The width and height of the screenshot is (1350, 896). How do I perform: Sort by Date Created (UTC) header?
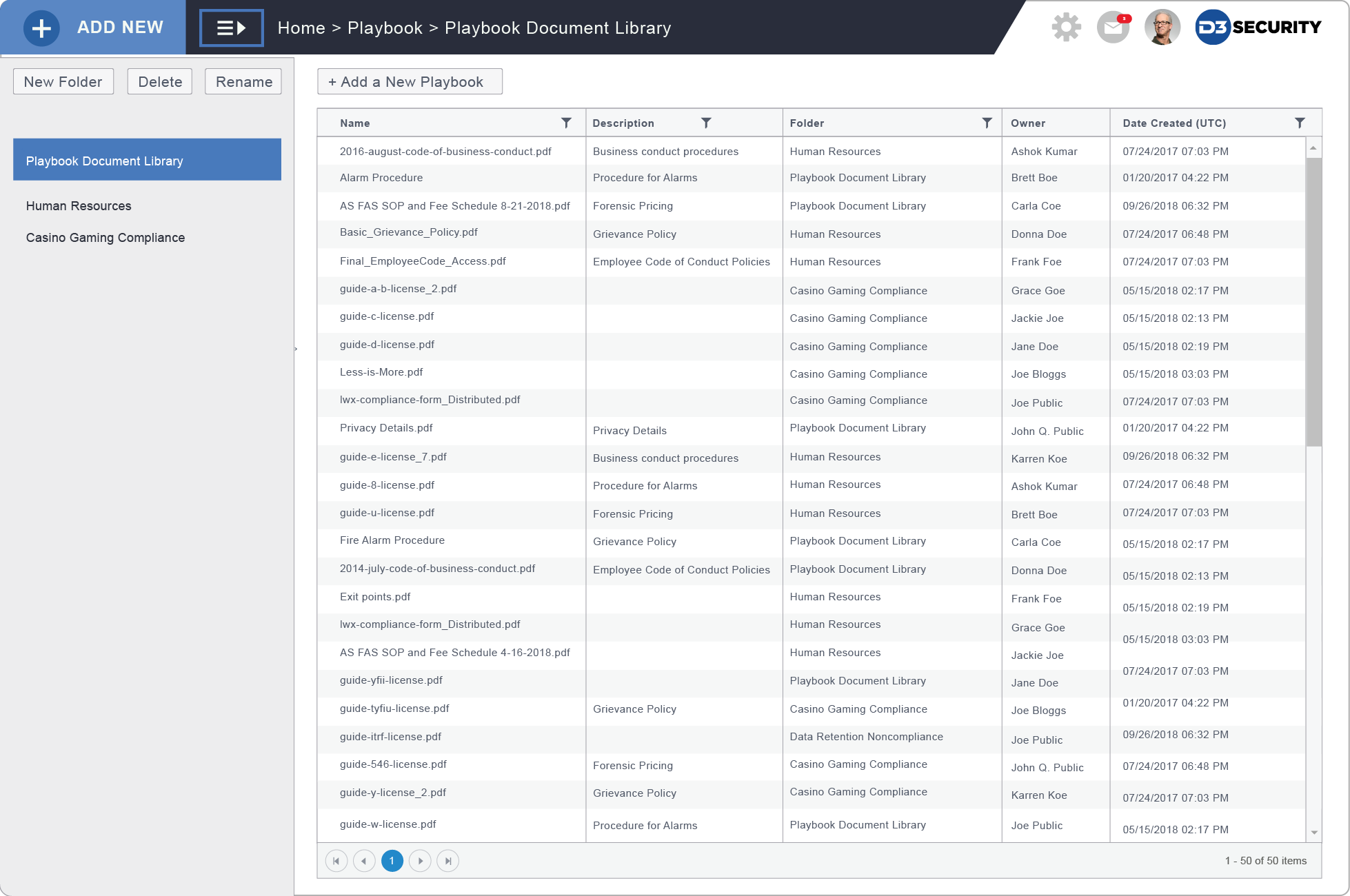point(1174,123)
